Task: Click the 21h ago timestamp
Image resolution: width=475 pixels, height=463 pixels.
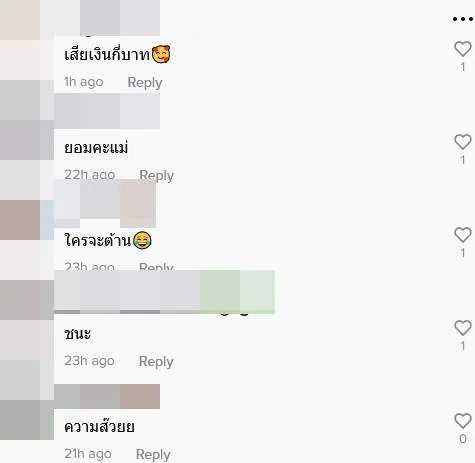Action: (x=88, y=454)
